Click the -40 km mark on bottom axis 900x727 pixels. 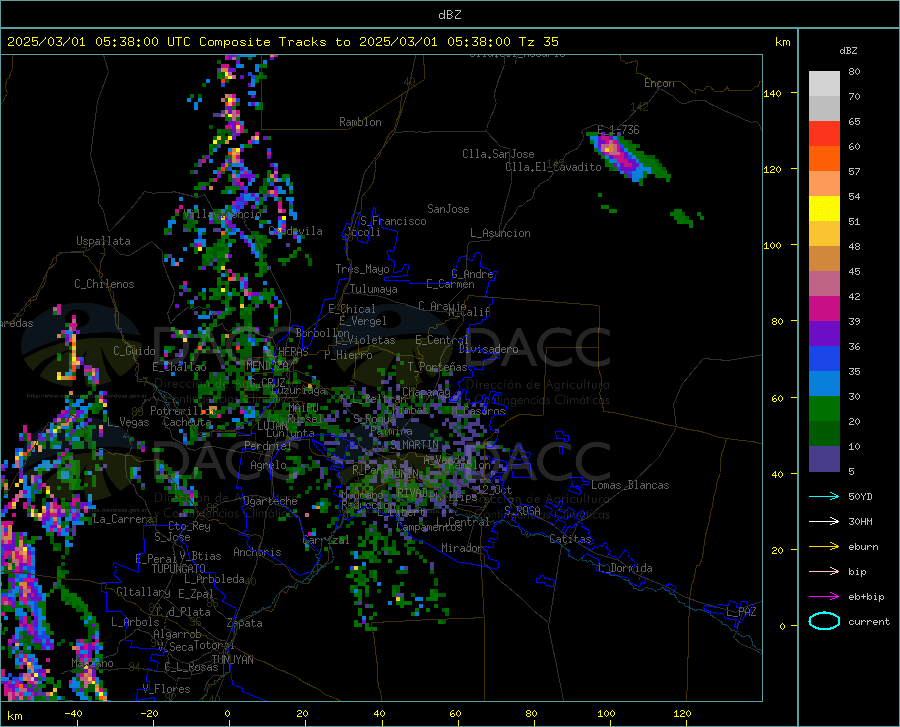tap(73, 714)
